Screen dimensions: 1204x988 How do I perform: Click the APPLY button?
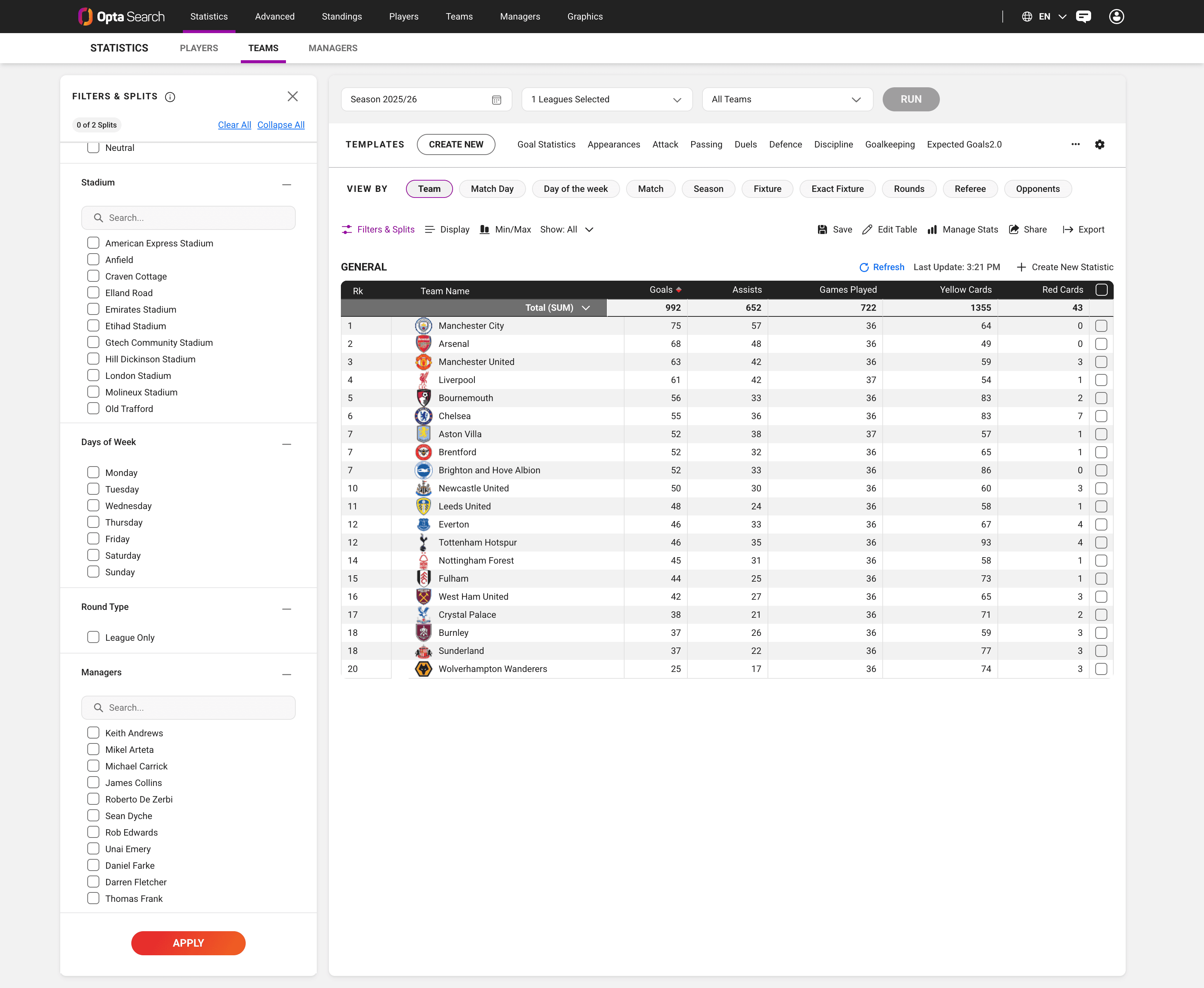pyautogui.click(x=189, y=942)
